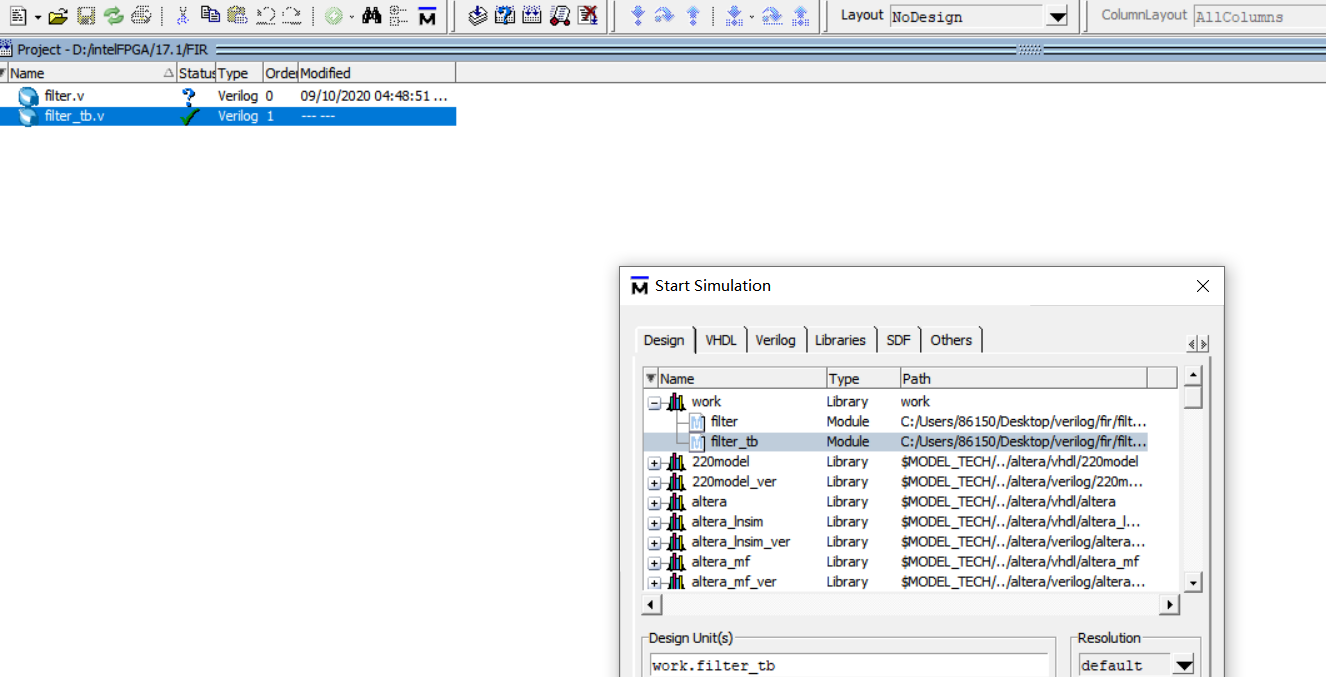This screenshot has height=677, width=1326.
Task: Click the Find binoculars icon
Action: pyautogui.click(x=372, y=16)
